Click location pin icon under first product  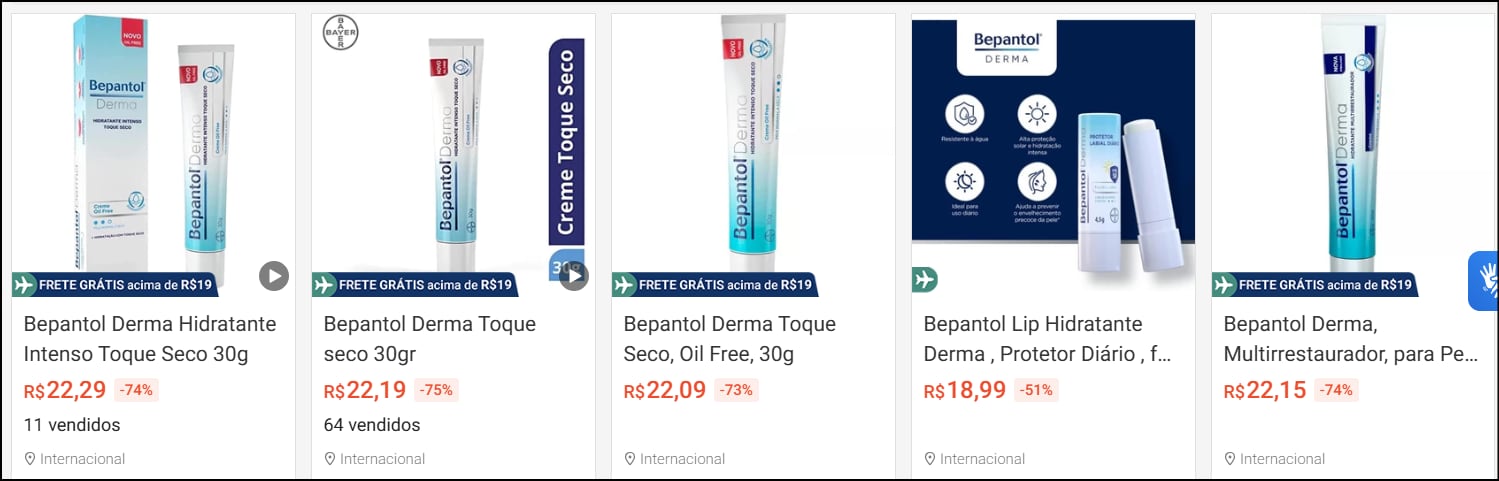30,459
